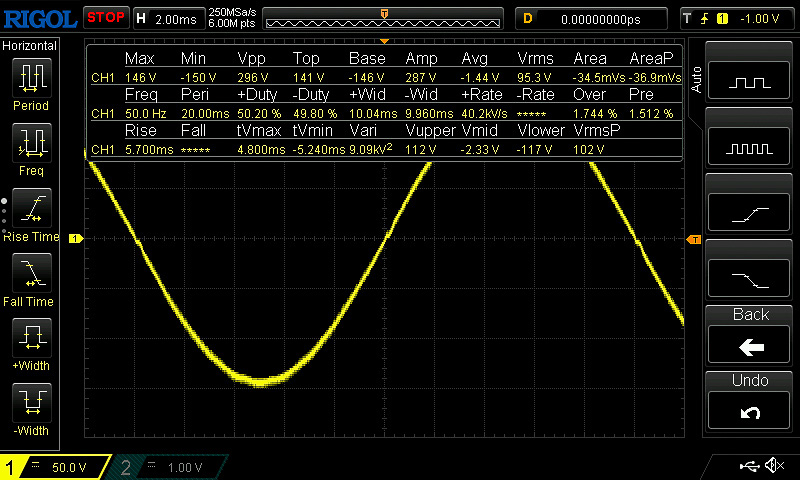
Task: Click the Vpp value 296 V
Action: 253,78
